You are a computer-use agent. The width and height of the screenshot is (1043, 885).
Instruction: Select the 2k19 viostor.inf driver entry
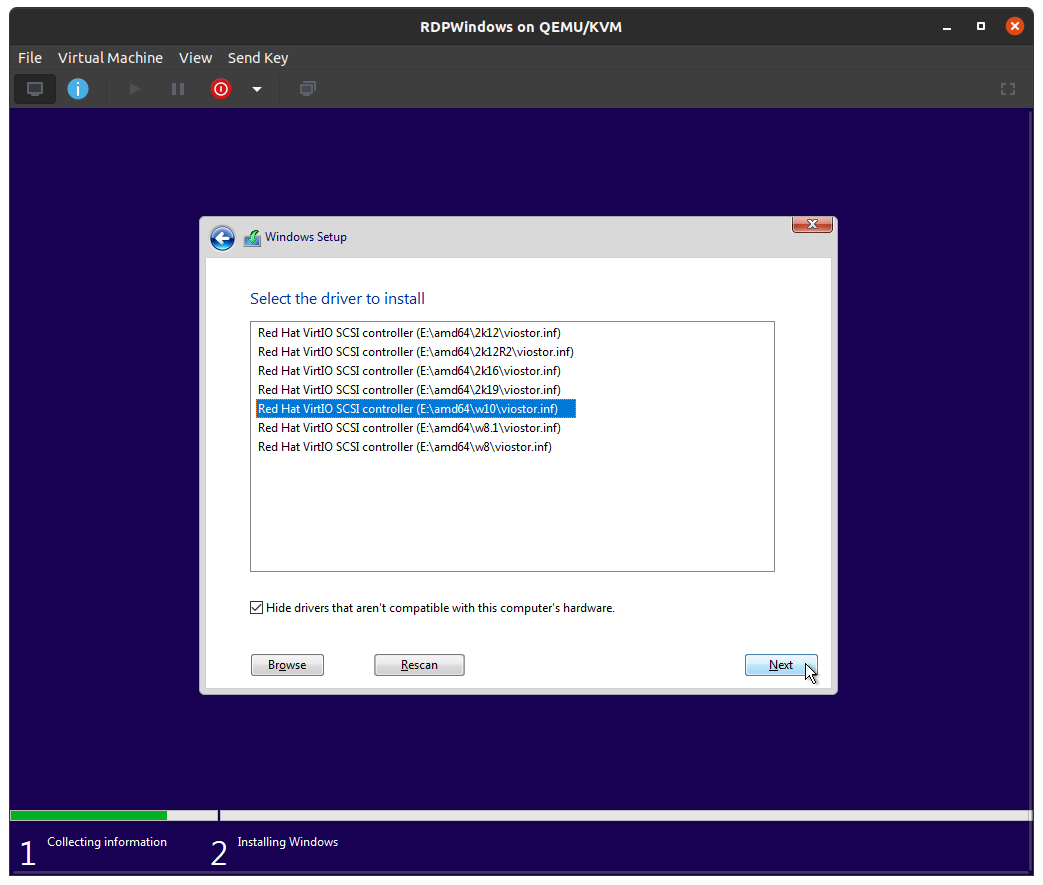pos(409,390)
